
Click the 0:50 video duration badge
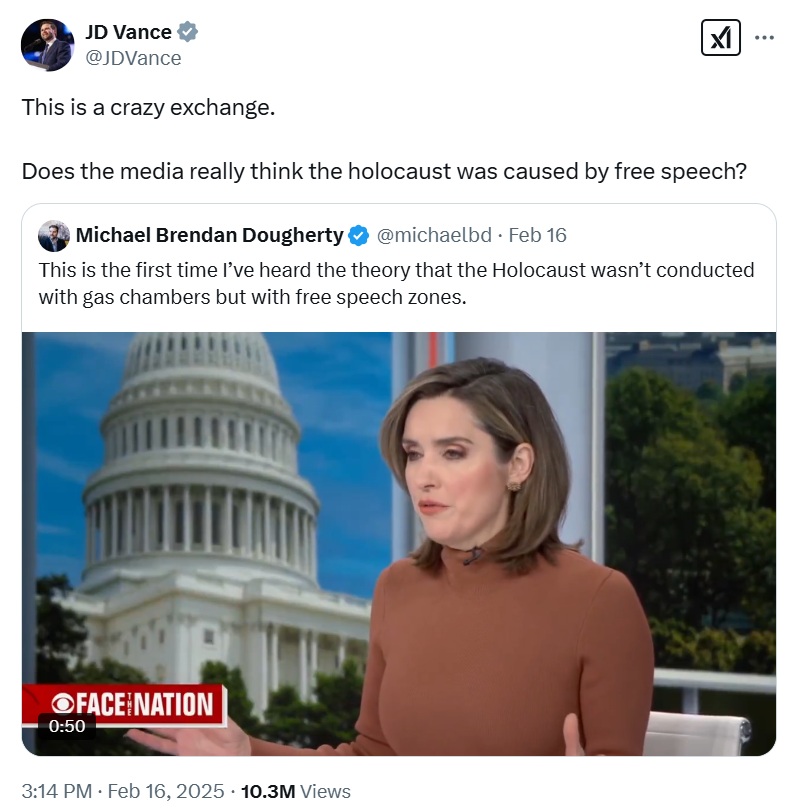(67, 726)
